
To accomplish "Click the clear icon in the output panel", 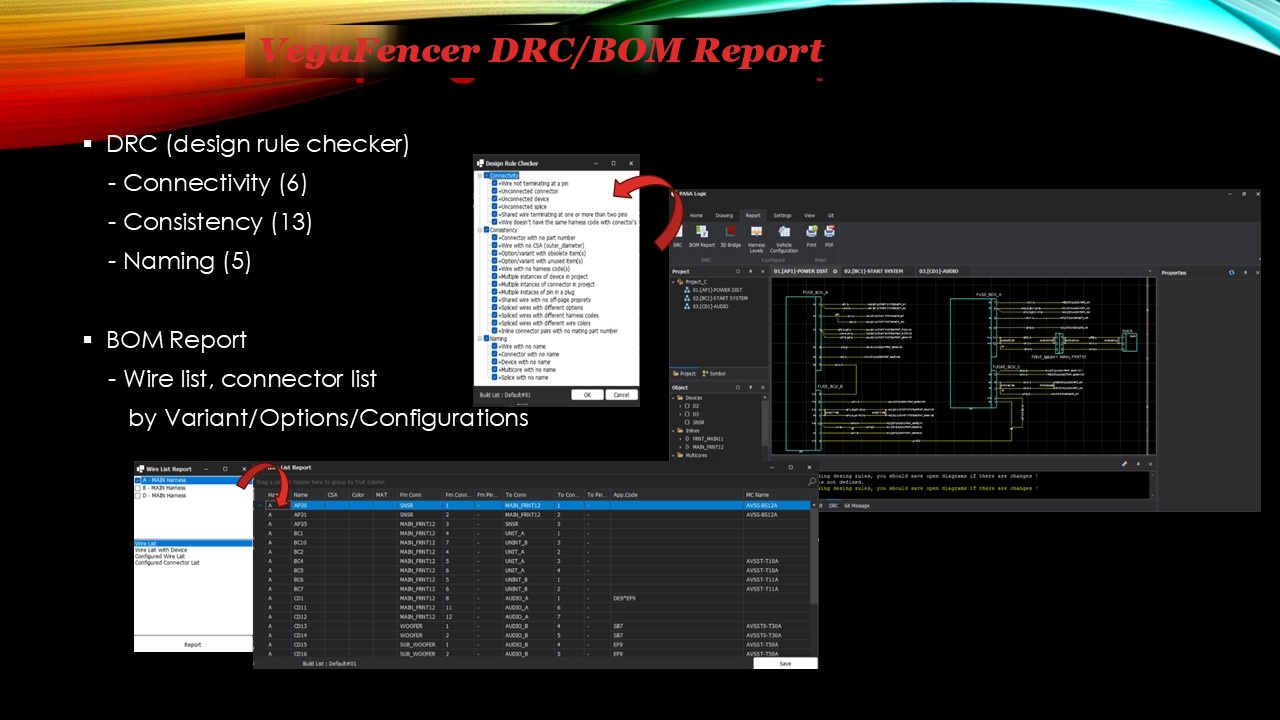I will [x=1124, y=464].
